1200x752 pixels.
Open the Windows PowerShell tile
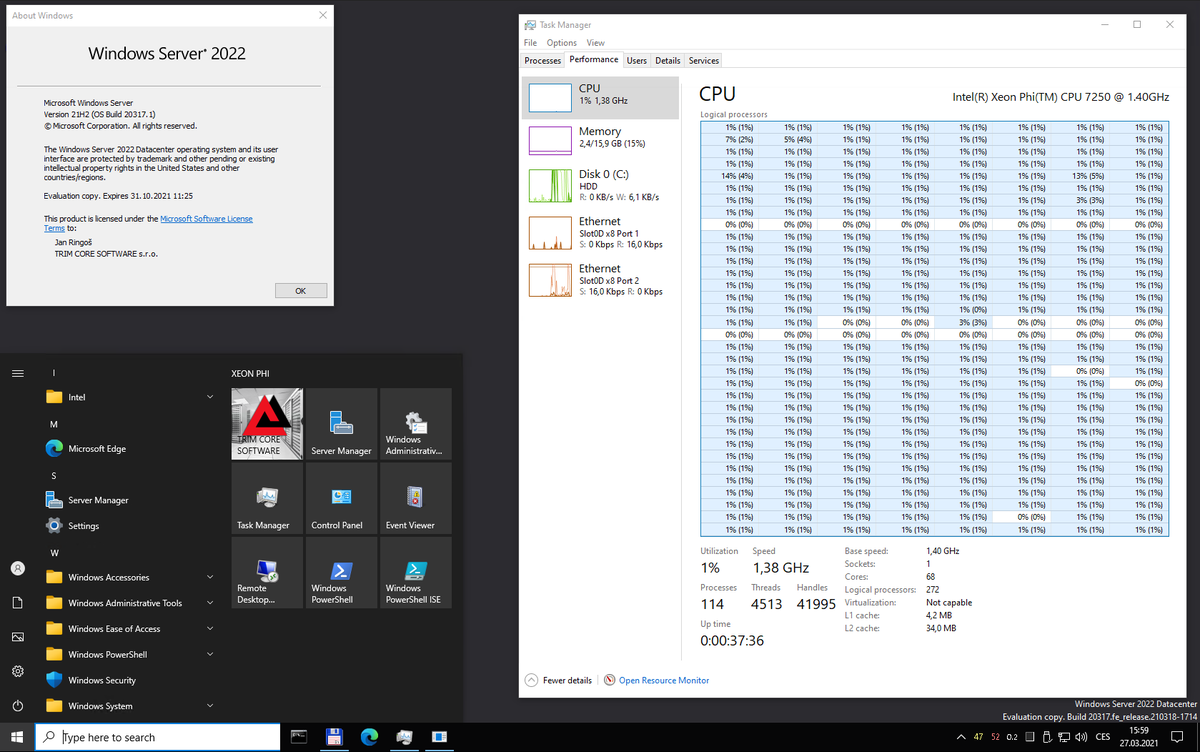pos(341,573)
